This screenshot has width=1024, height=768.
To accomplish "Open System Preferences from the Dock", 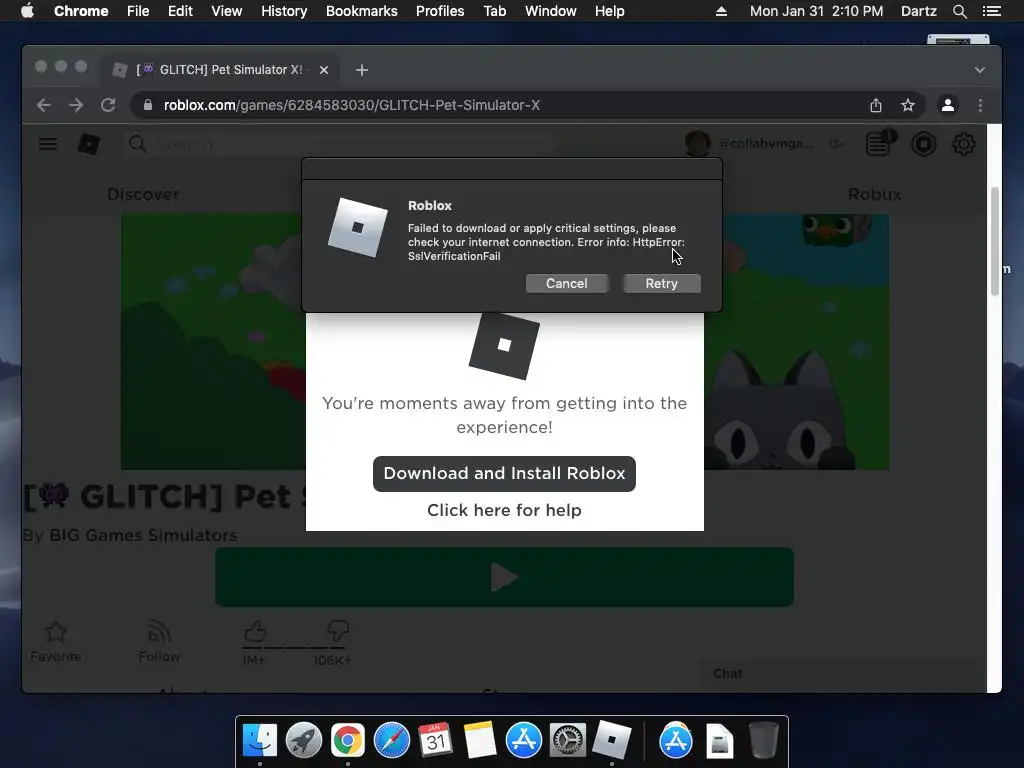I will 568,741.
